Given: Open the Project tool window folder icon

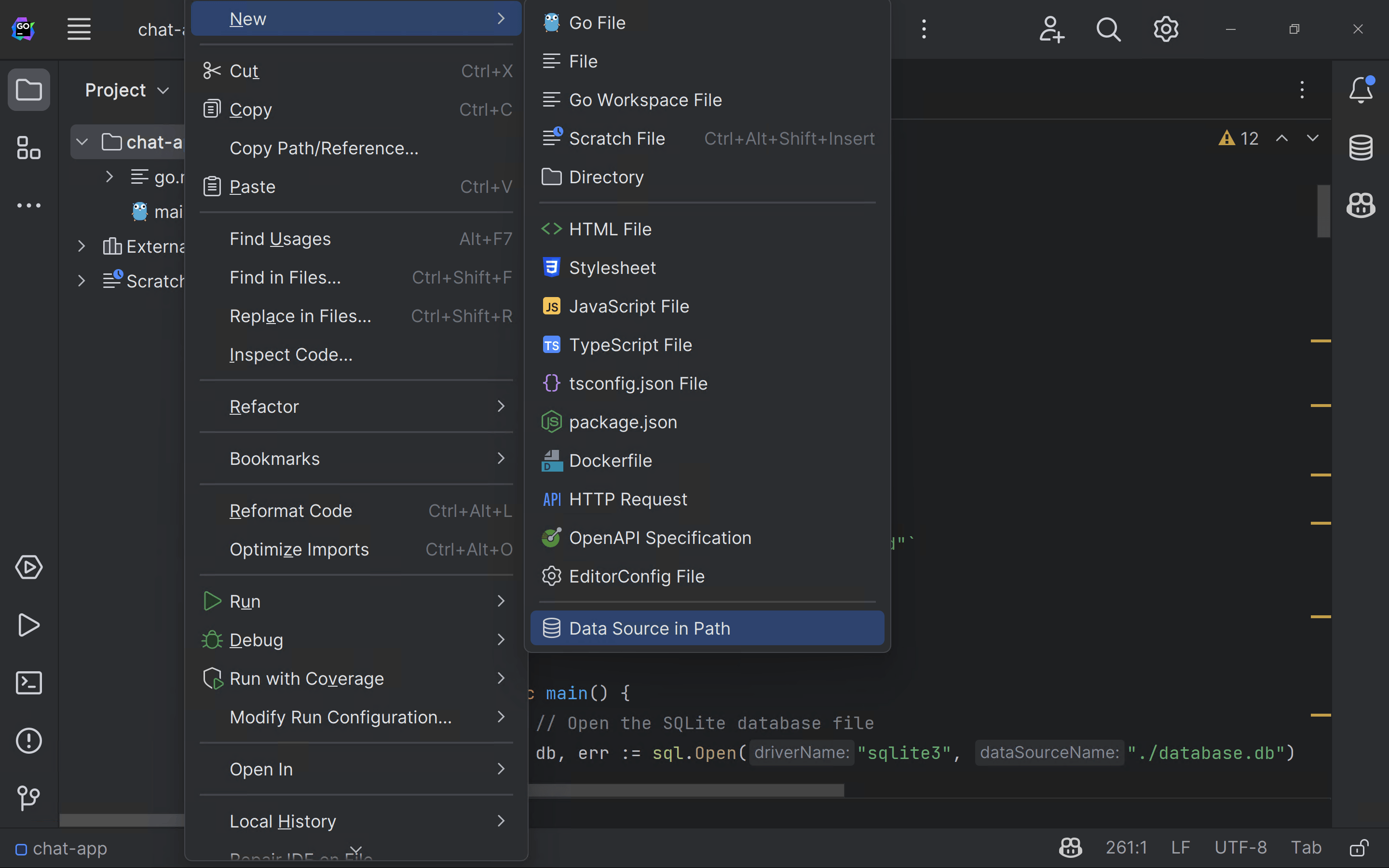Looking at the screenshot, I should (29, 90).
